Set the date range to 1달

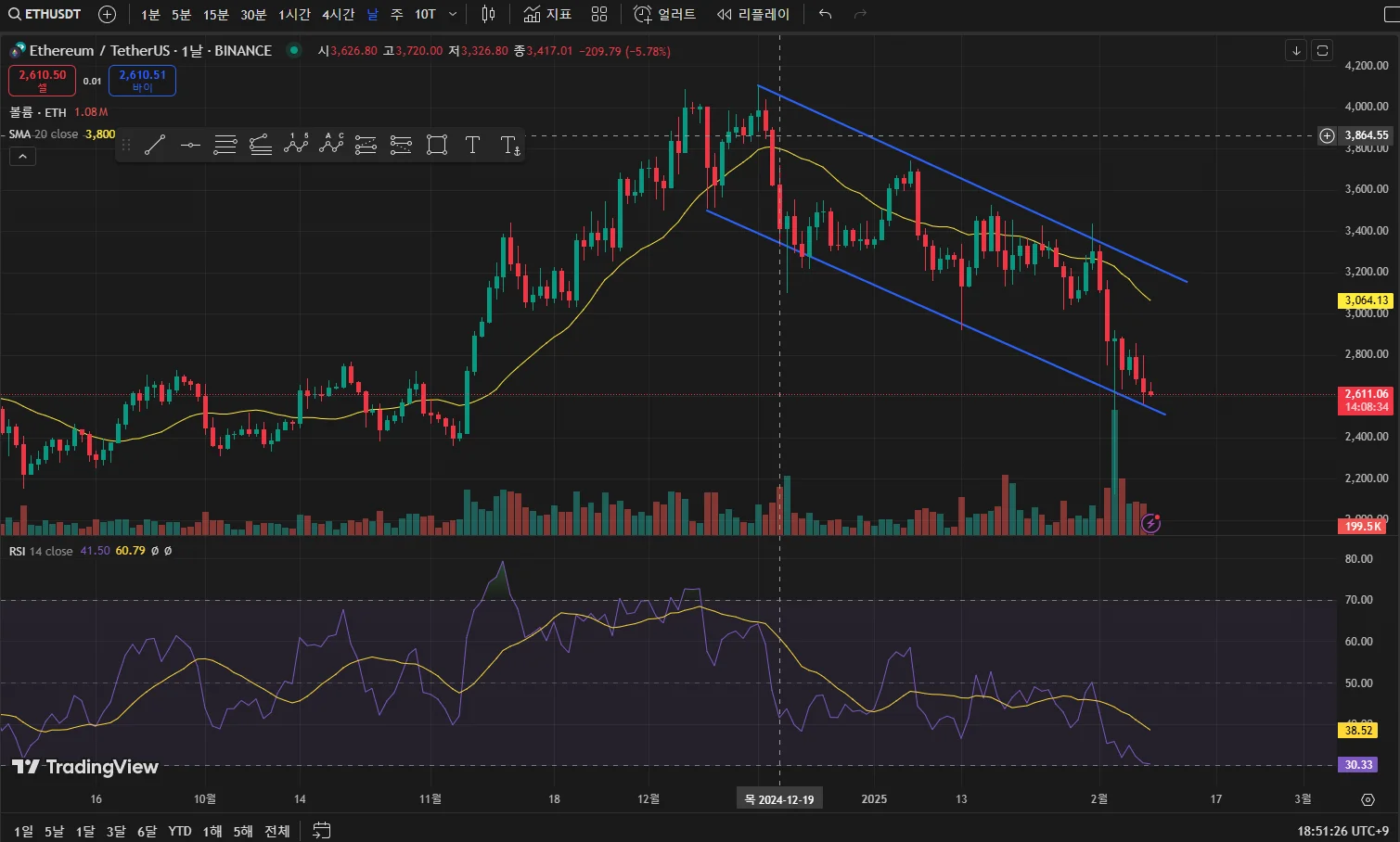84,831
